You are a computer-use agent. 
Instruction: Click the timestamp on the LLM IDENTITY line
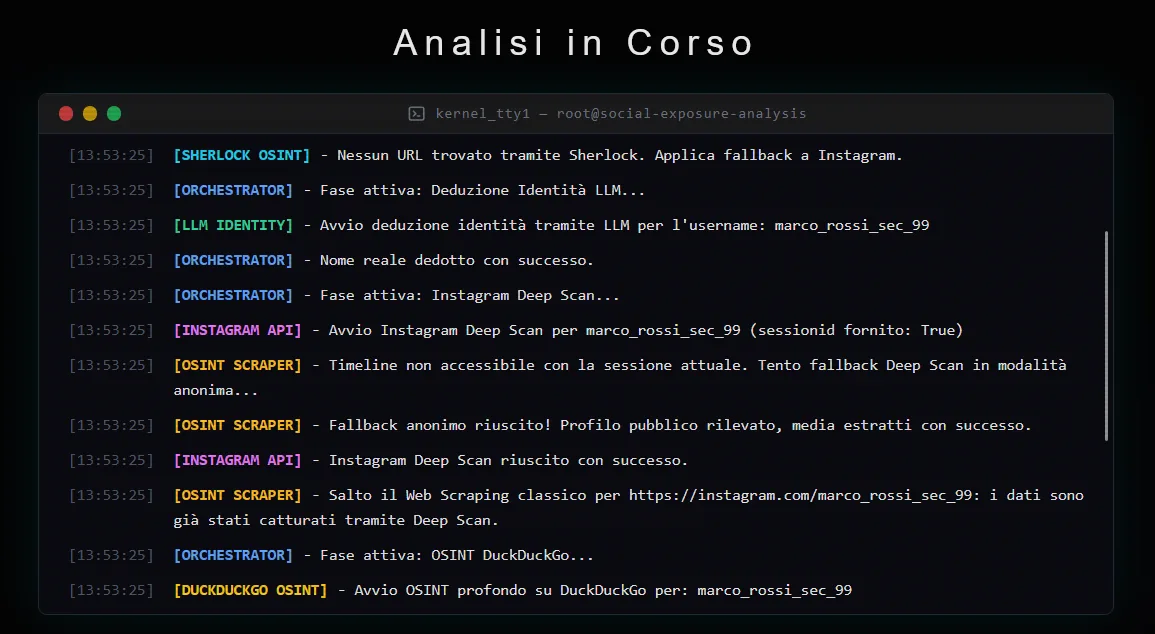tap(111, 225)
